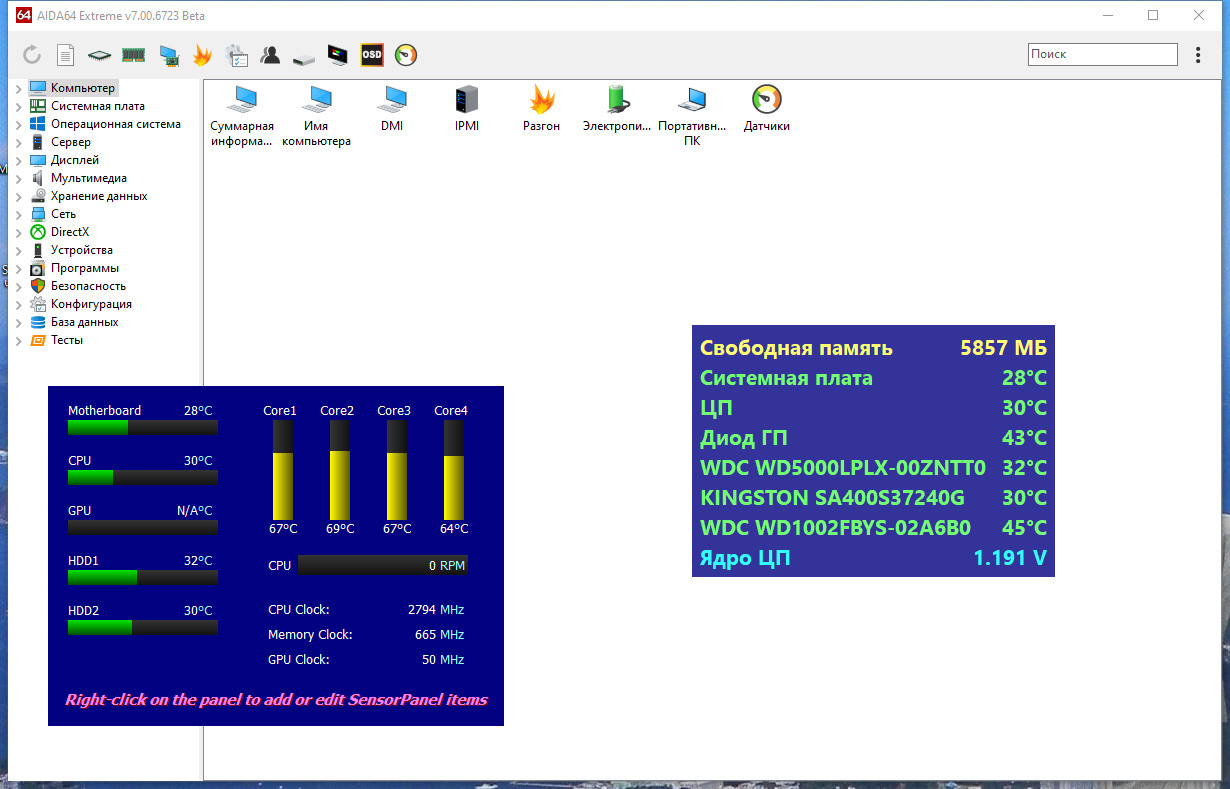Expand the Сервер node arrow
The width and height of the screenshot is (1230, 789).
click(x=18, y=142)
